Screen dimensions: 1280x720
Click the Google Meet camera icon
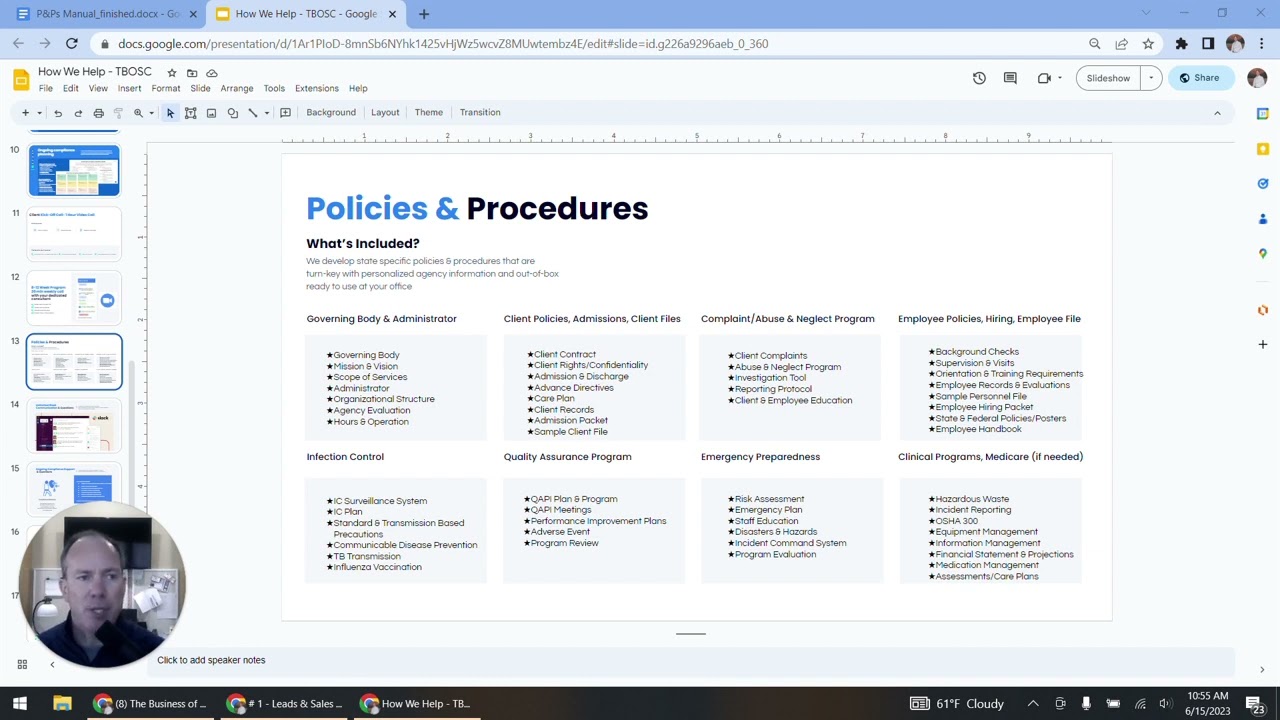(1044, 78)
